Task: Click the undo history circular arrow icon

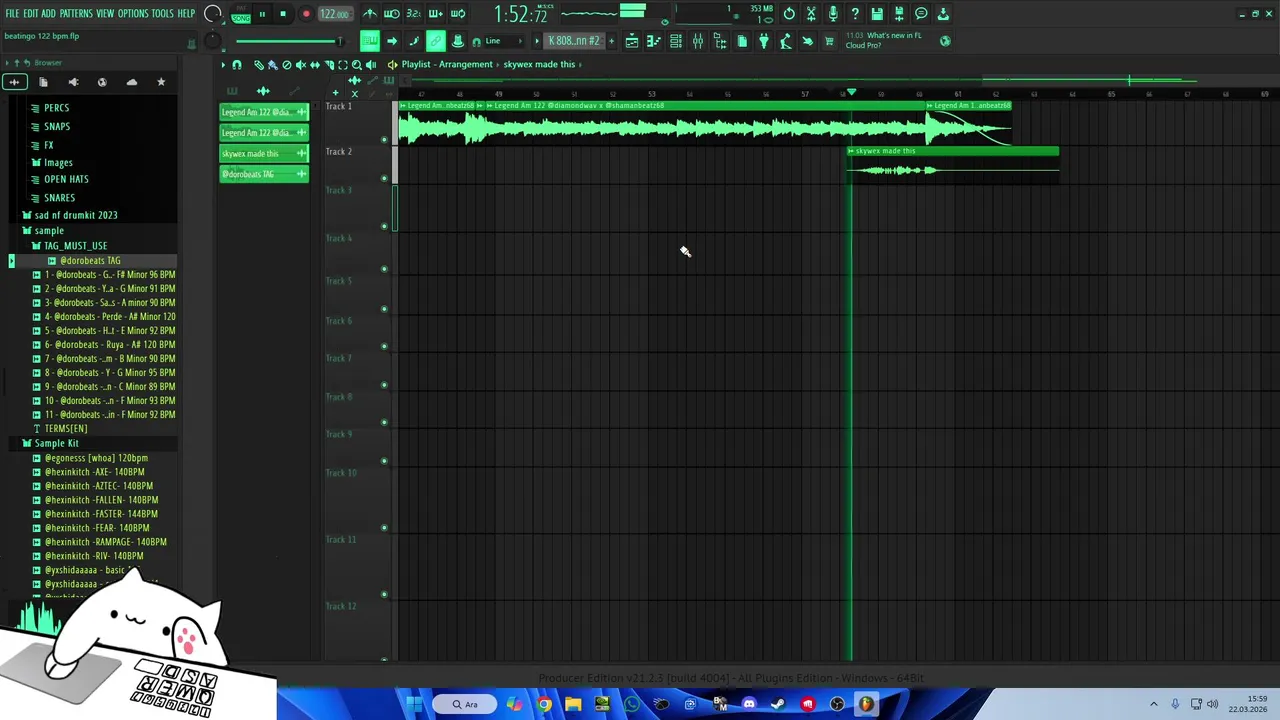Action: (789, 14)
